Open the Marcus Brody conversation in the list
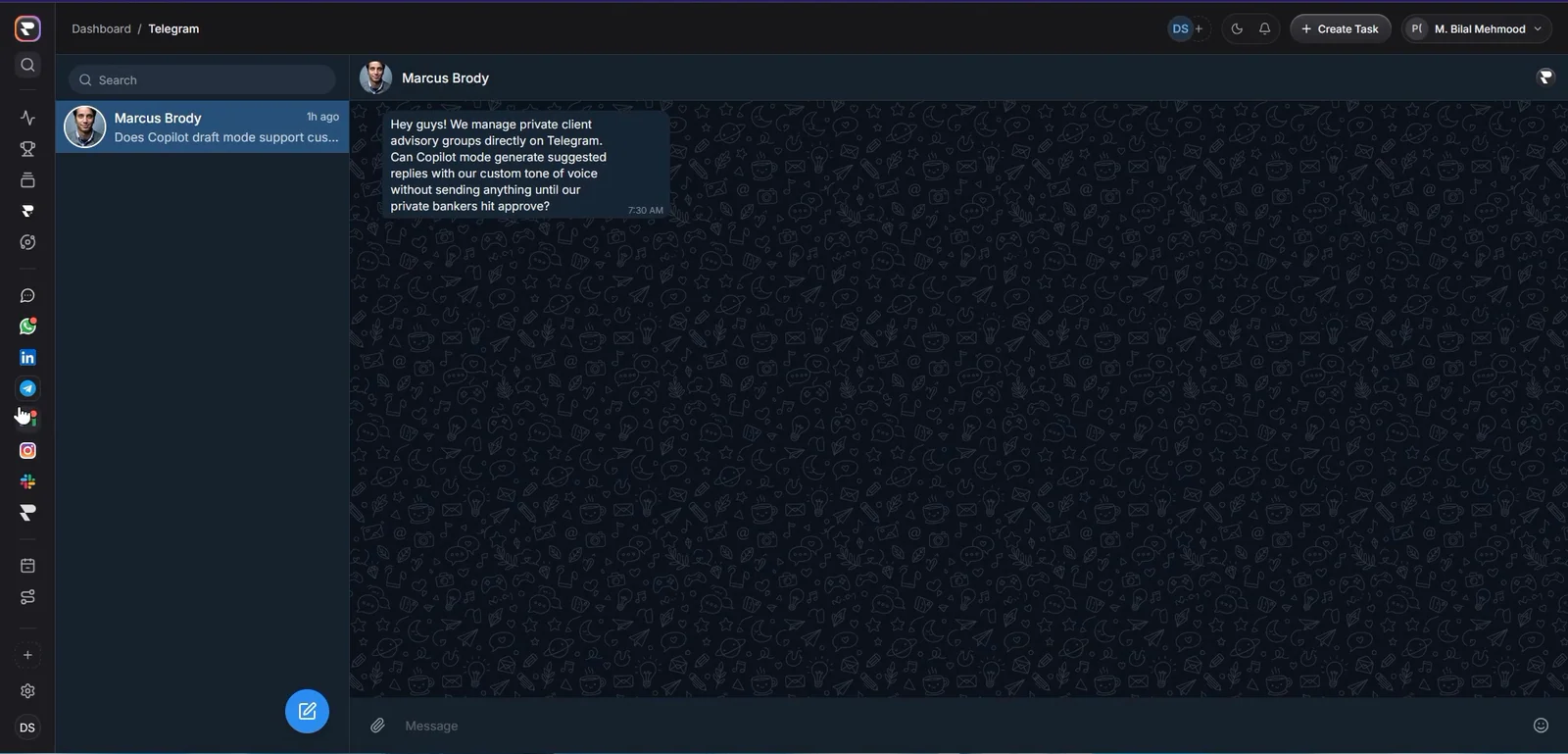The width and height of the screenshot is (1568, 754). point(202,127)
